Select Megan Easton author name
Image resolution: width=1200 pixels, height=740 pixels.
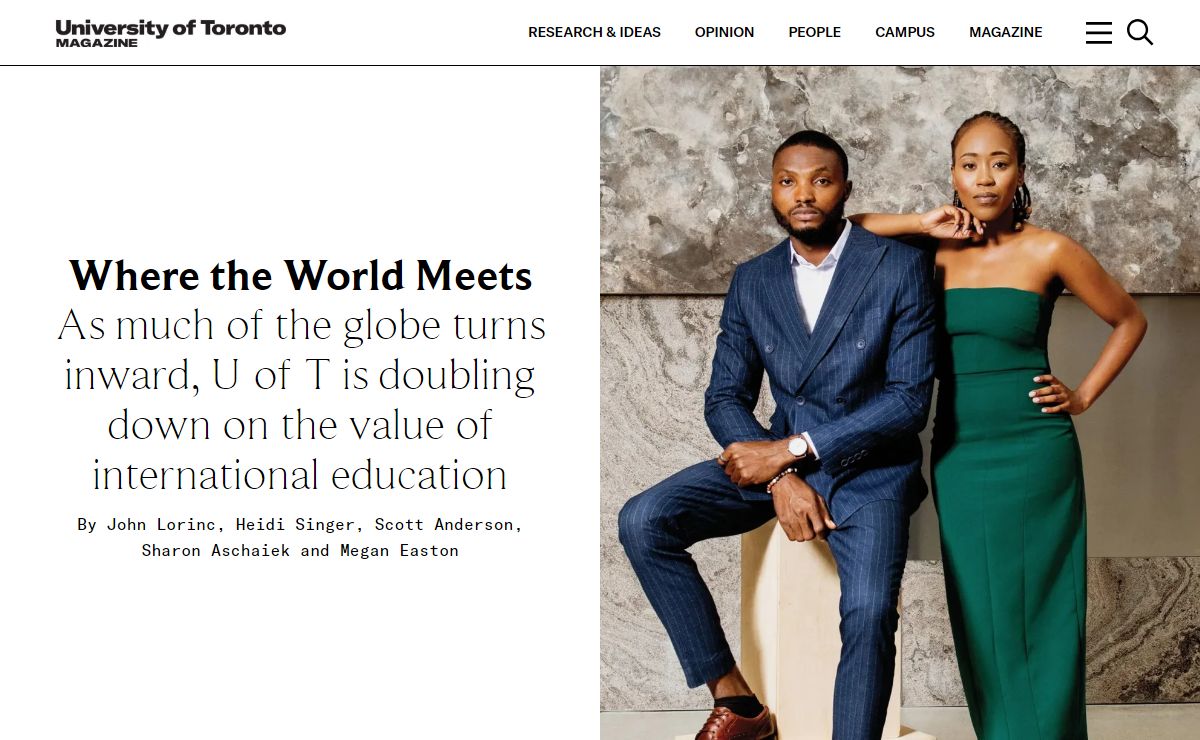click(x=399, y=550)
